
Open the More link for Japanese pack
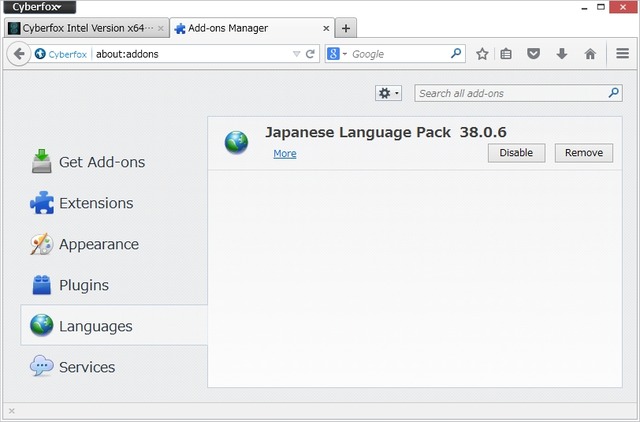tap(285, 153)
